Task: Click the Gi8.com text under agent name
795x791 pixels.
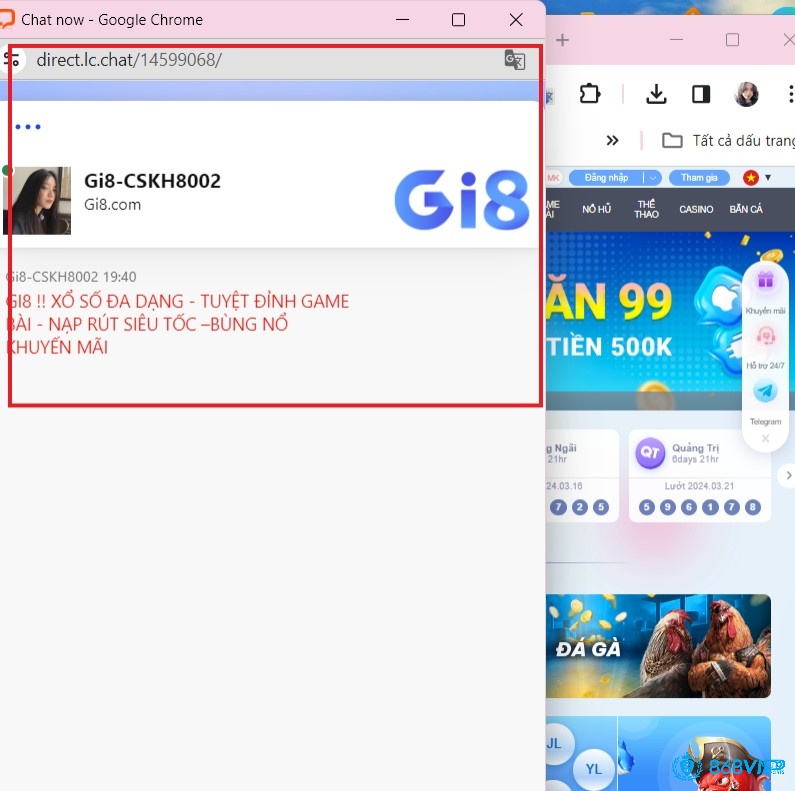Action: coord(113,205)
